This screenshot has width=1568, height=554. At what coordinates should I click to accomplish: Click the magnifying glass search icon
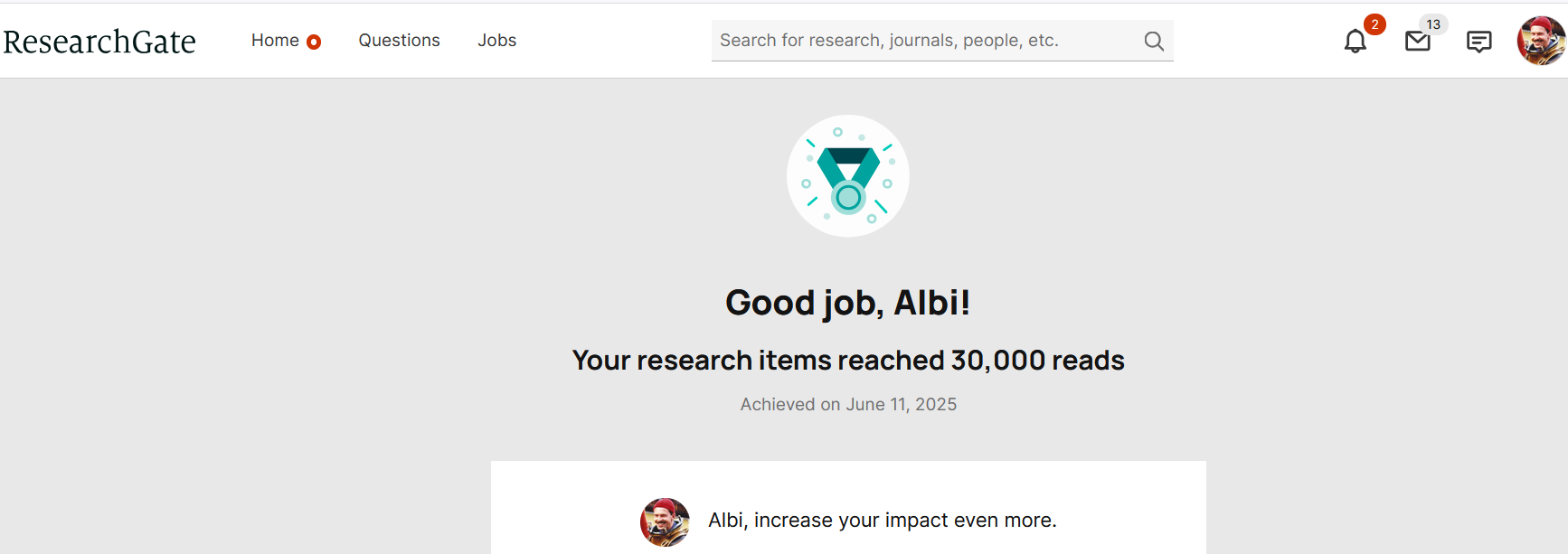(1154, 41)
